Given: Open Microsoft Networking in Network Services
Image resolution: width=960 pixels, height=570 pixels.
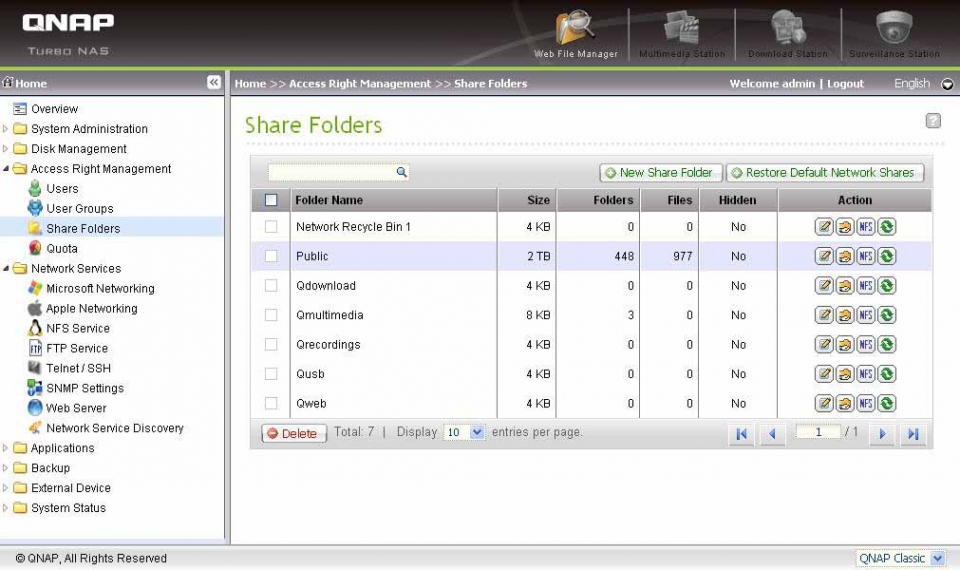Looking at the screenshot, I should [100, 289].
